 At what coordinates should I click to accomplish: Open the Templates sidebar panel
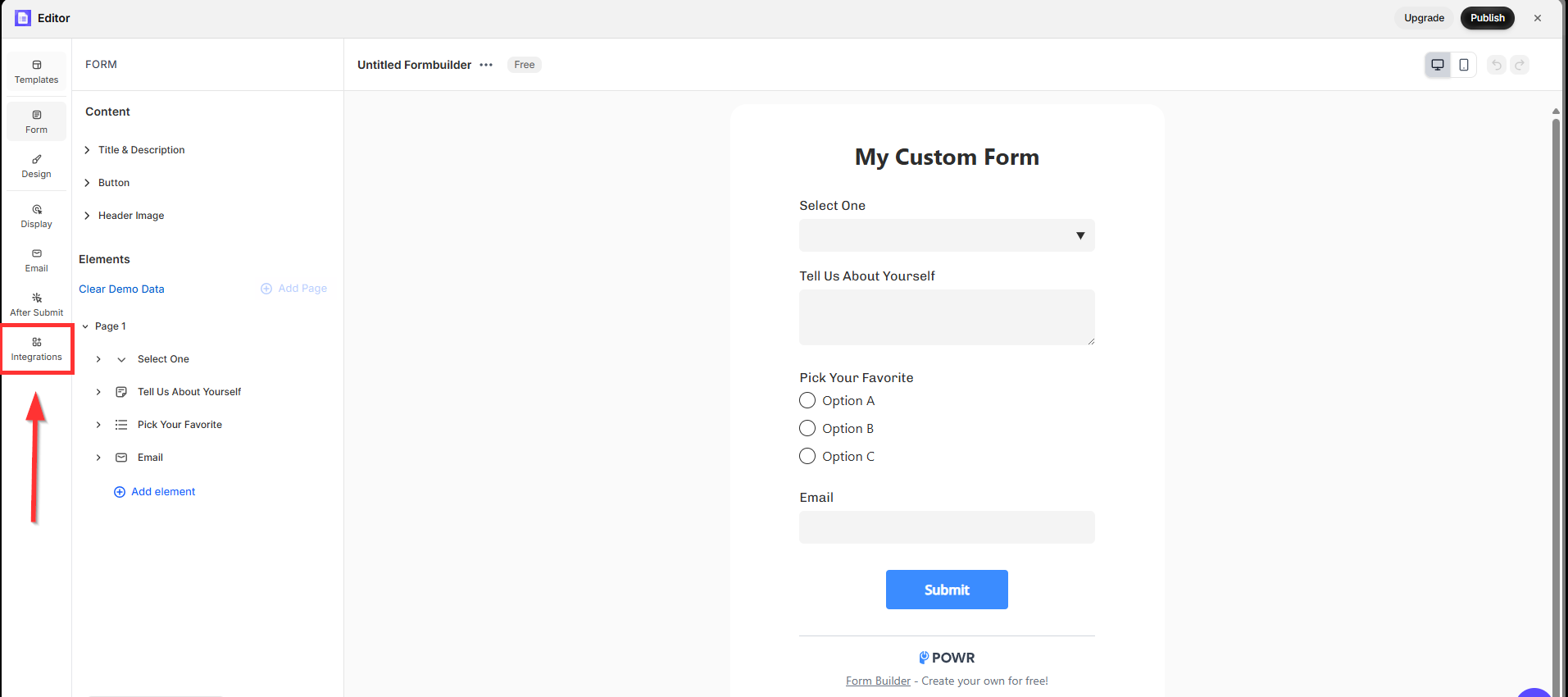[x=36, y=72]
